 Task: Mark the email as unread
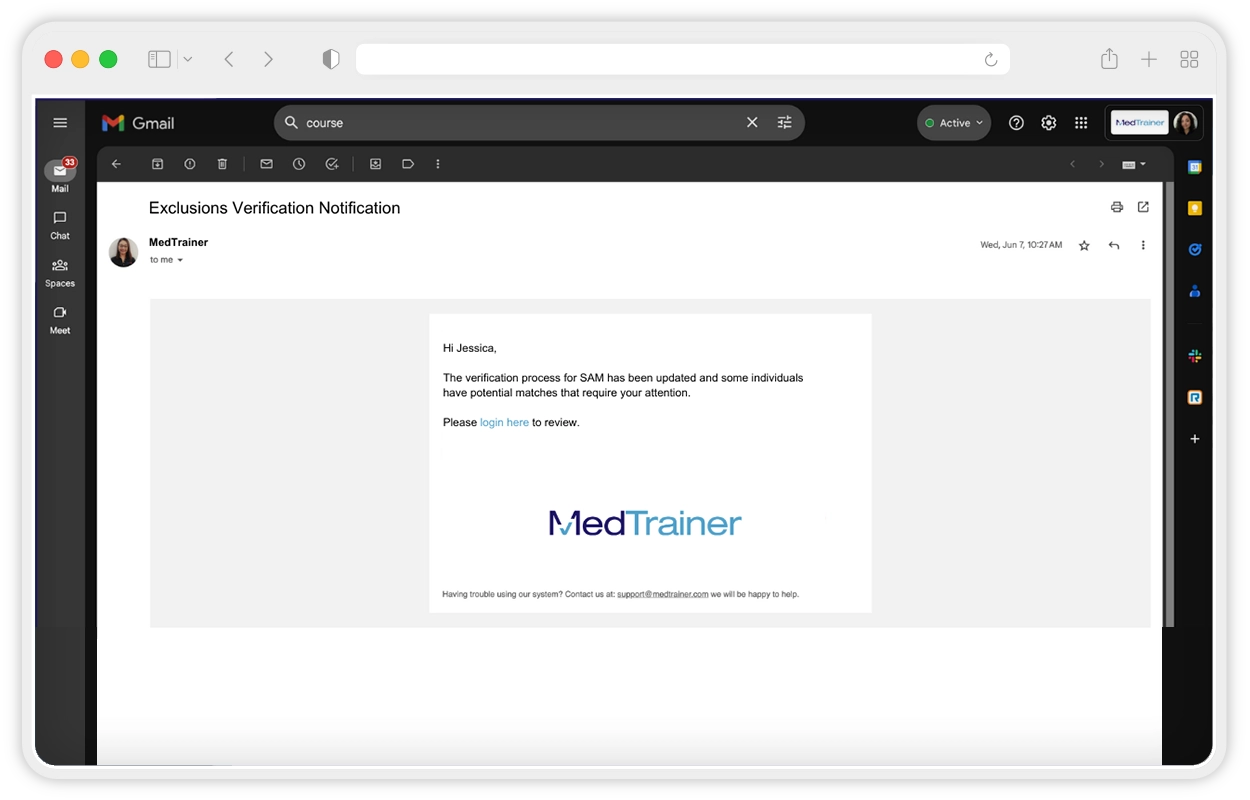[x=266, y=164]
